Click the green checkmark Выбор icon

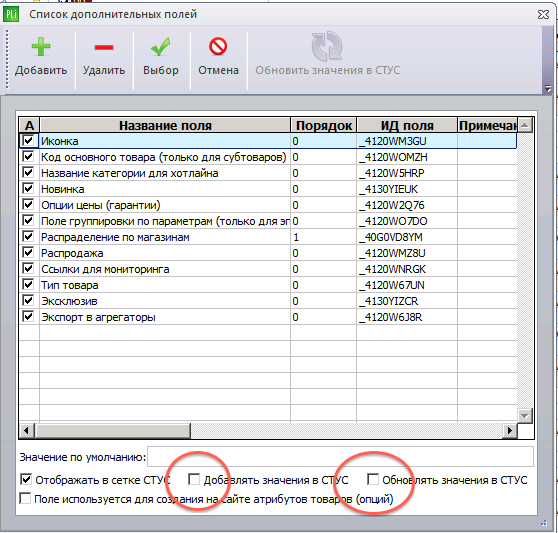[160, 47]
